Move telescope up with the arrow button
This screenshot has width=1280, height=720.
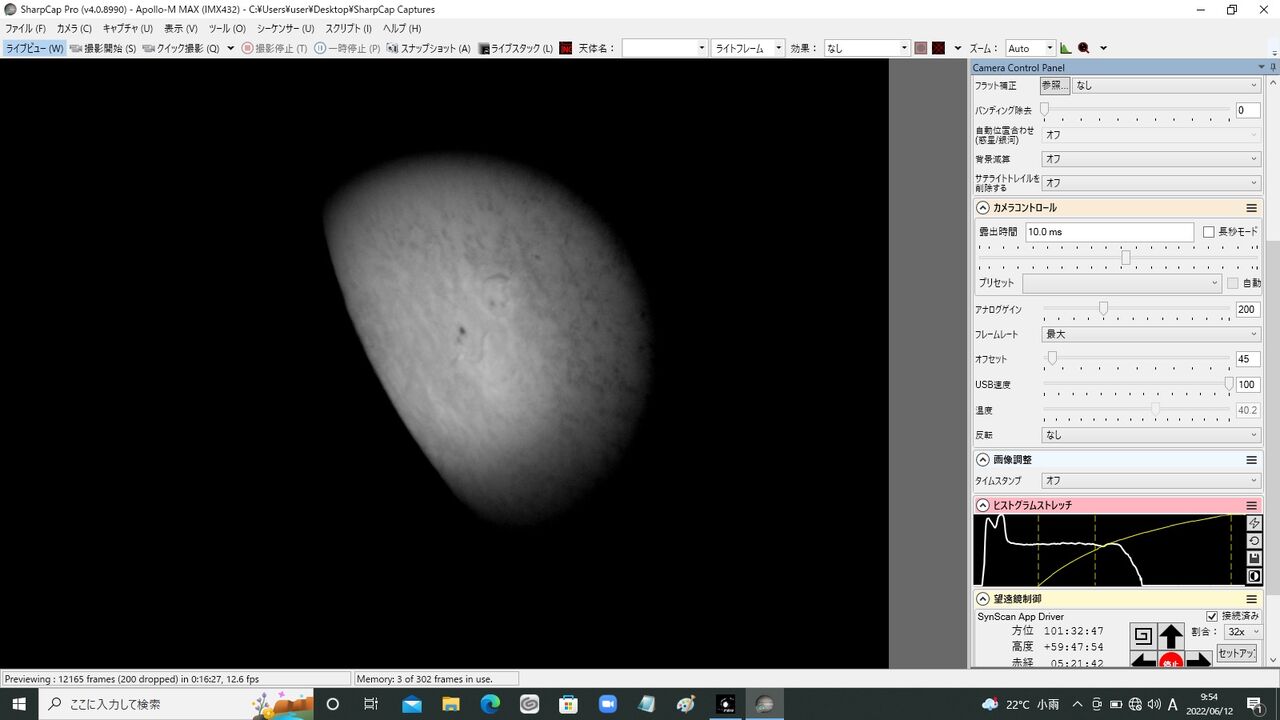tap(1171, 636)
